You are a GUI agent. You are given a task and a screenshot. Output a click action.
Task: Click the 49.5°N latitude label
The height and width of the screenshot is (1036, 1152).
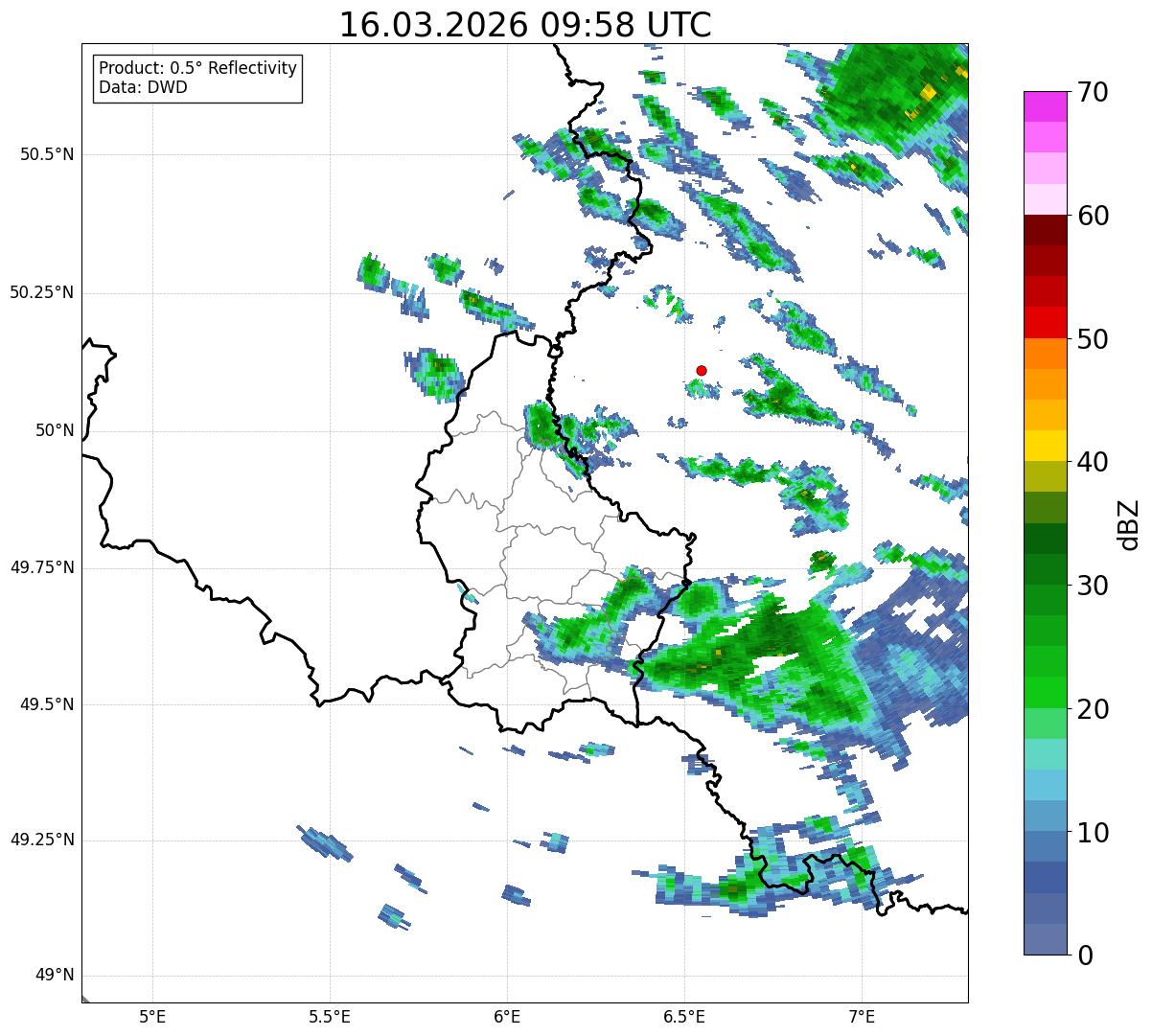[x=47, y=704]
